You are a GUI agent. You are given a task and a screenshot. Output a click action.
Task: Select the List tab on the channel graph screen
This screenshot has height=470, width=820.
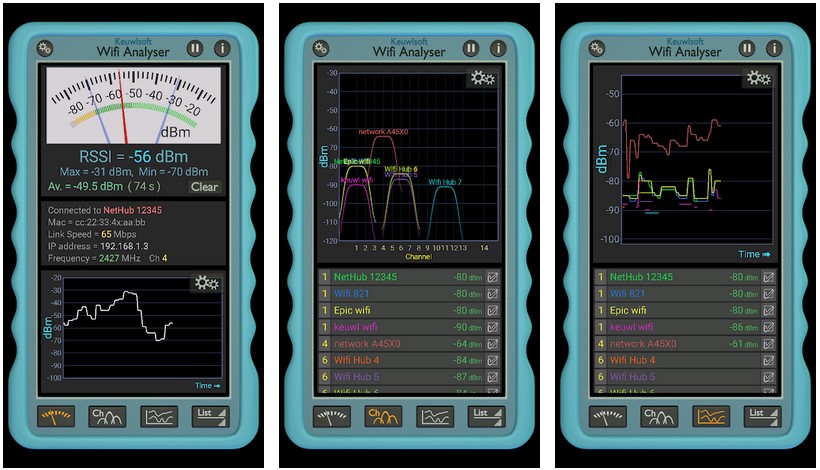[x=486, y=417]
